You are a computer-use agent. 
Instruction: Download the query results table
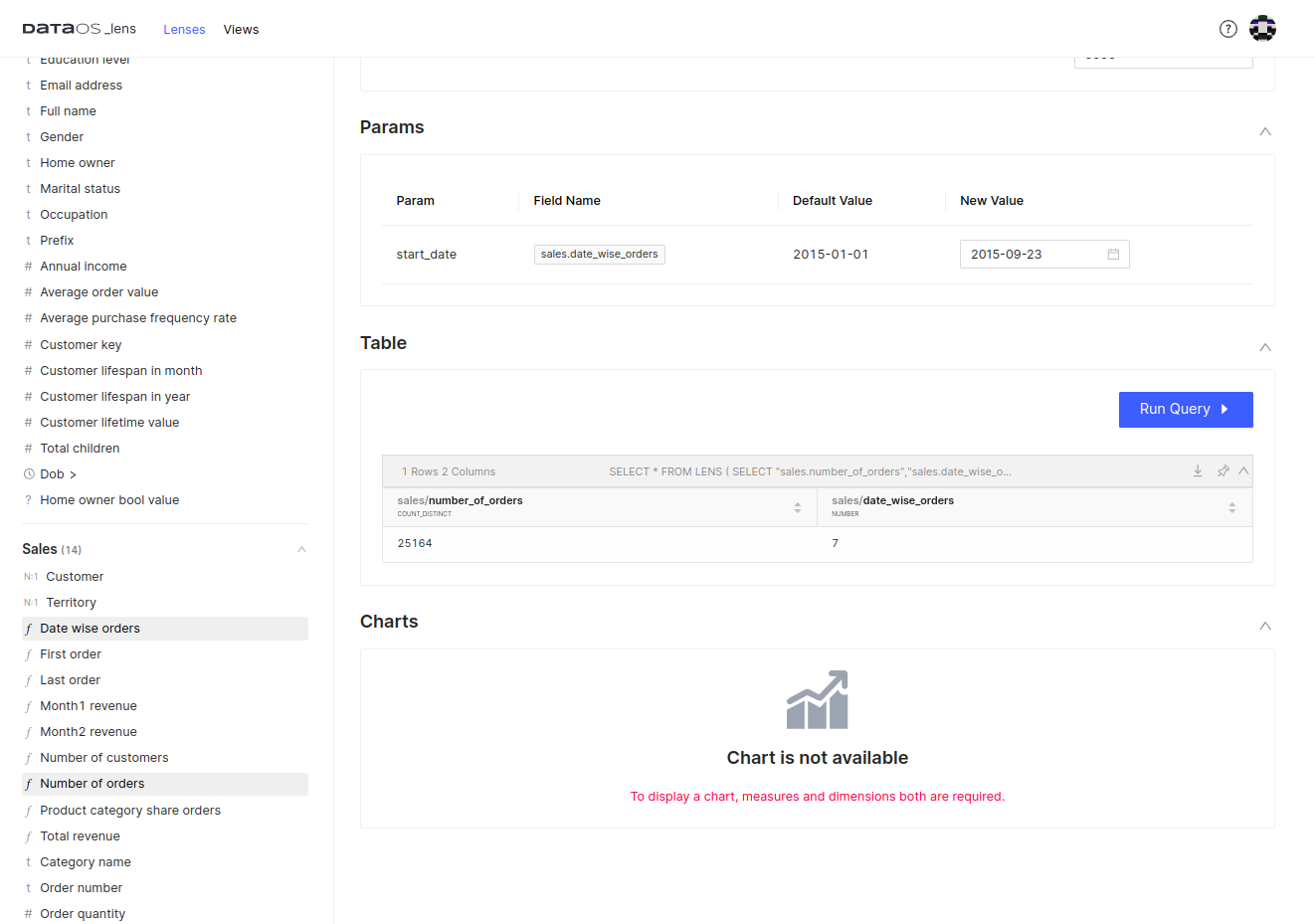(x=1198, y=471)
